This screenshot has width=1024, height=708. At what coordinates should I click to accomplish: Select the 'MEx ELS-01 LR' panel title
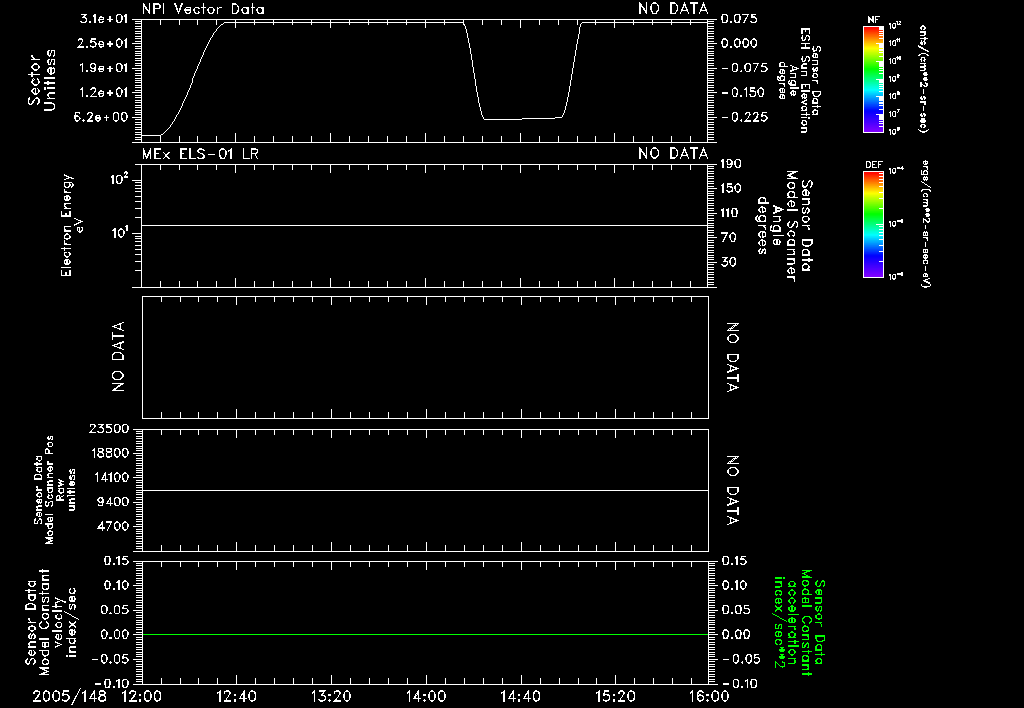[200, 154]
